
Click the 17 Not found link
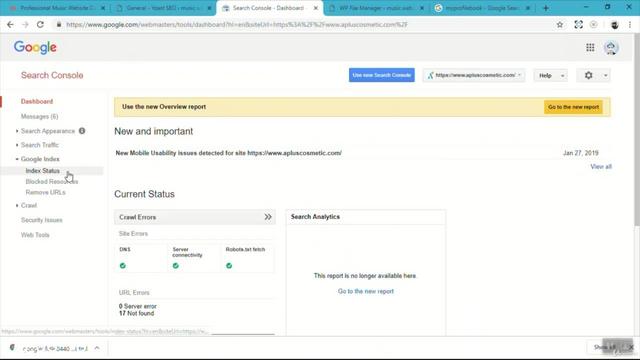click(136, 313)
